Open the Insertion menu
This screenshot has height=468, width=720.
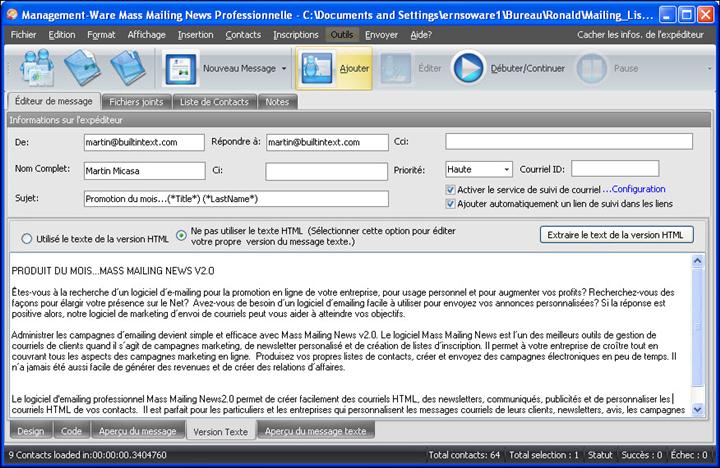(196, 34)
